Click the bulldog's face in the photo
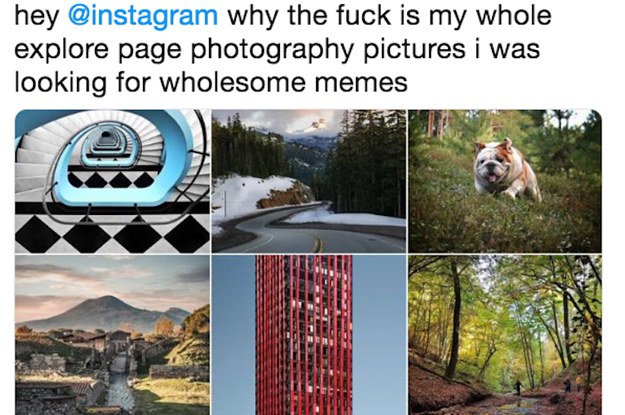This screenshot has height=415, width=625. (x=492, y=163)
